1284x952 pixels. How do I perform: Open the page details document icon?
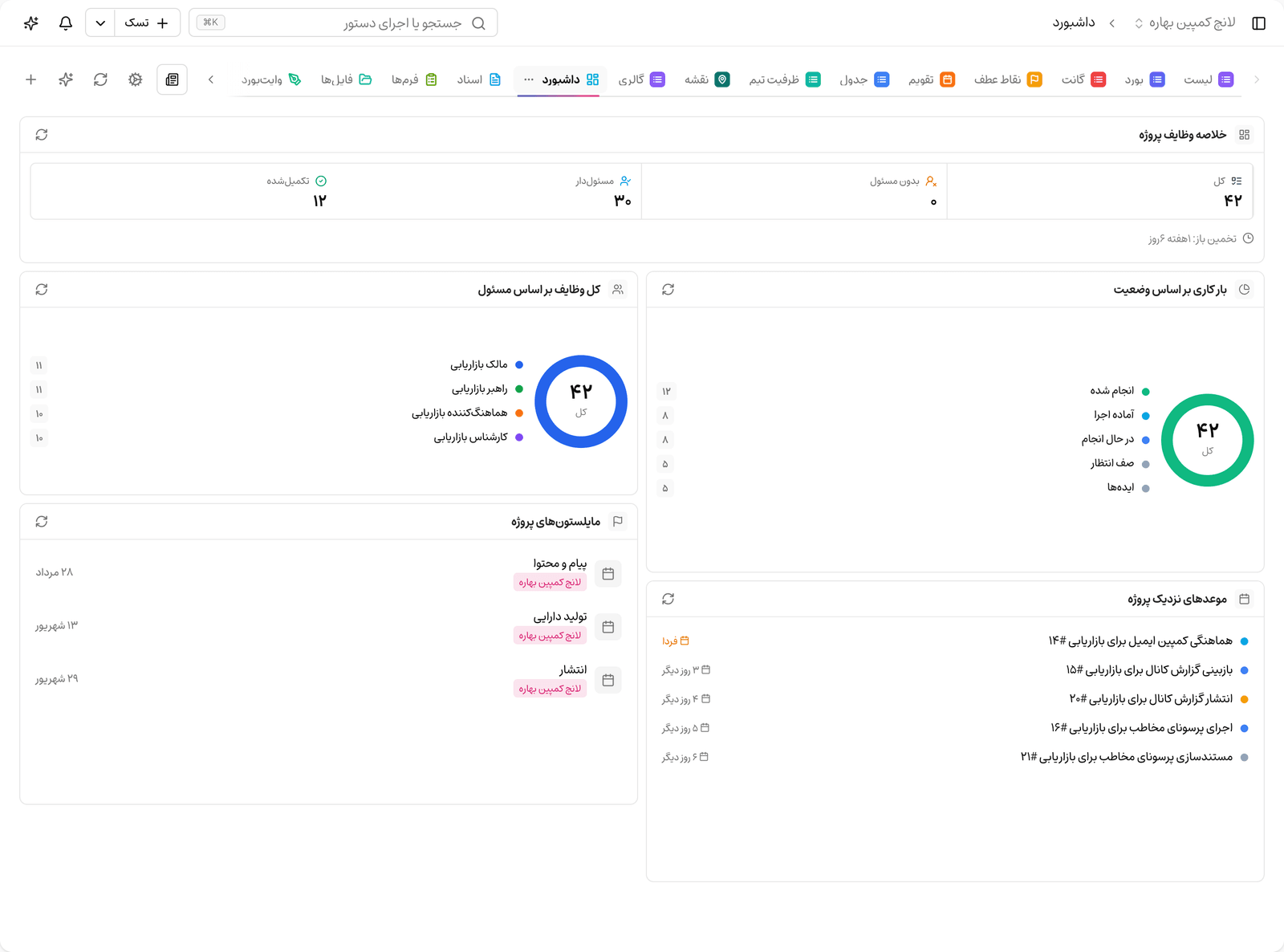172,79
